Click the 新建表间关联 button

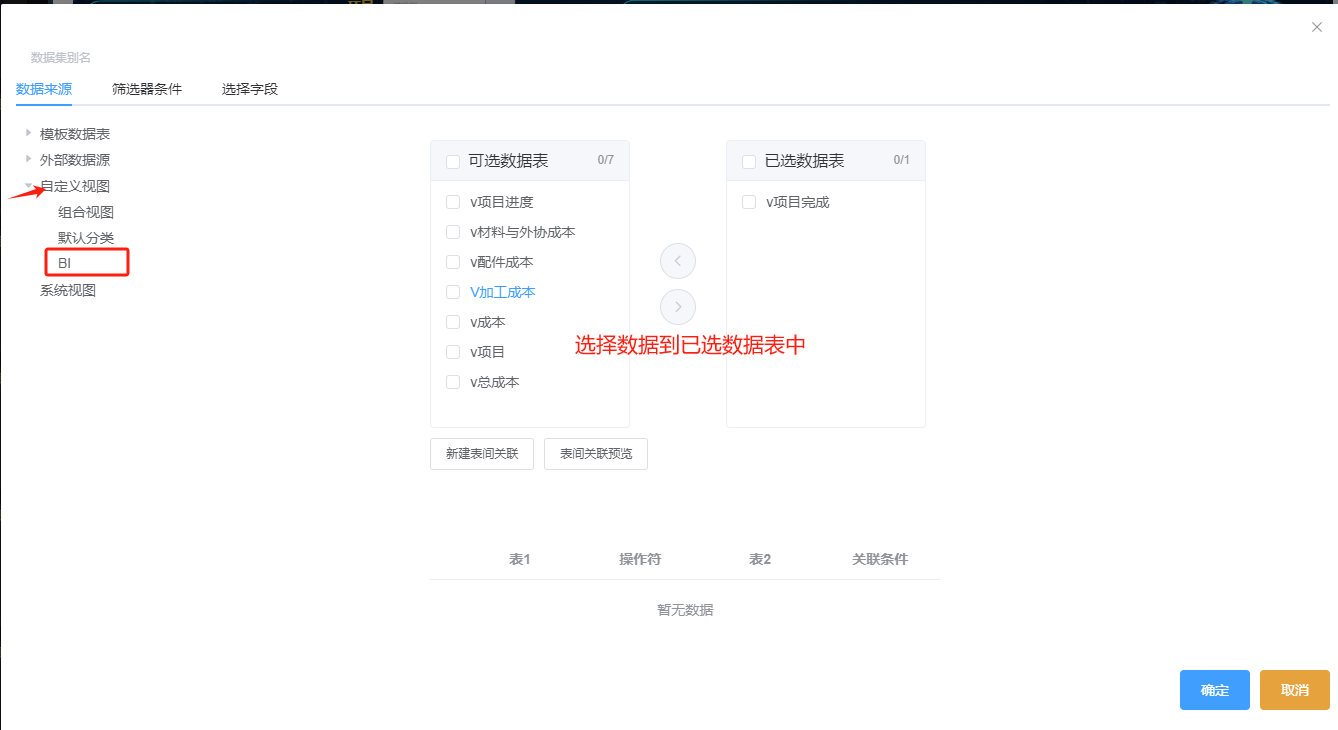(482, 454)
